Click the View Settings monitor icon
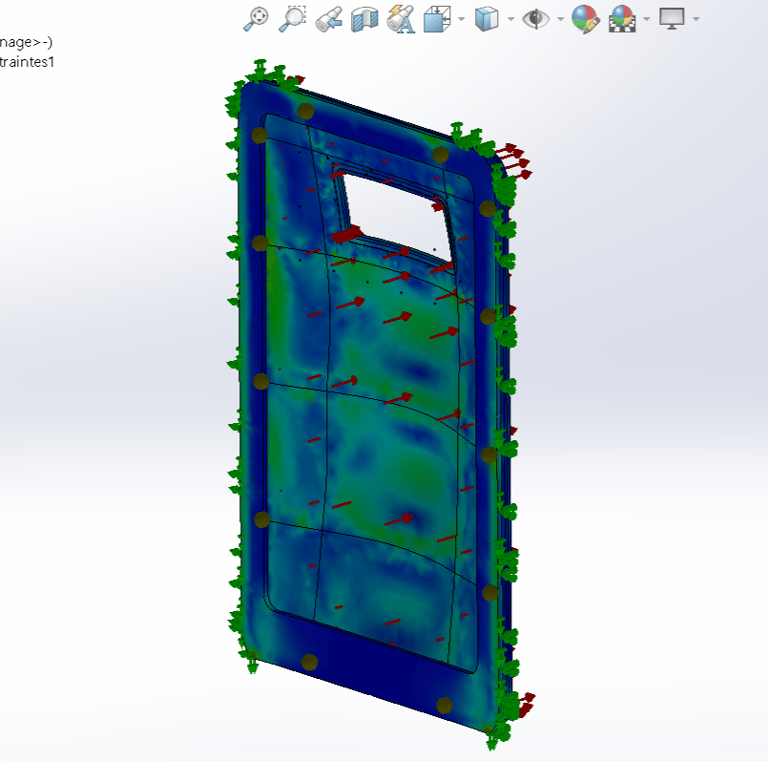 tap(672, 19)
